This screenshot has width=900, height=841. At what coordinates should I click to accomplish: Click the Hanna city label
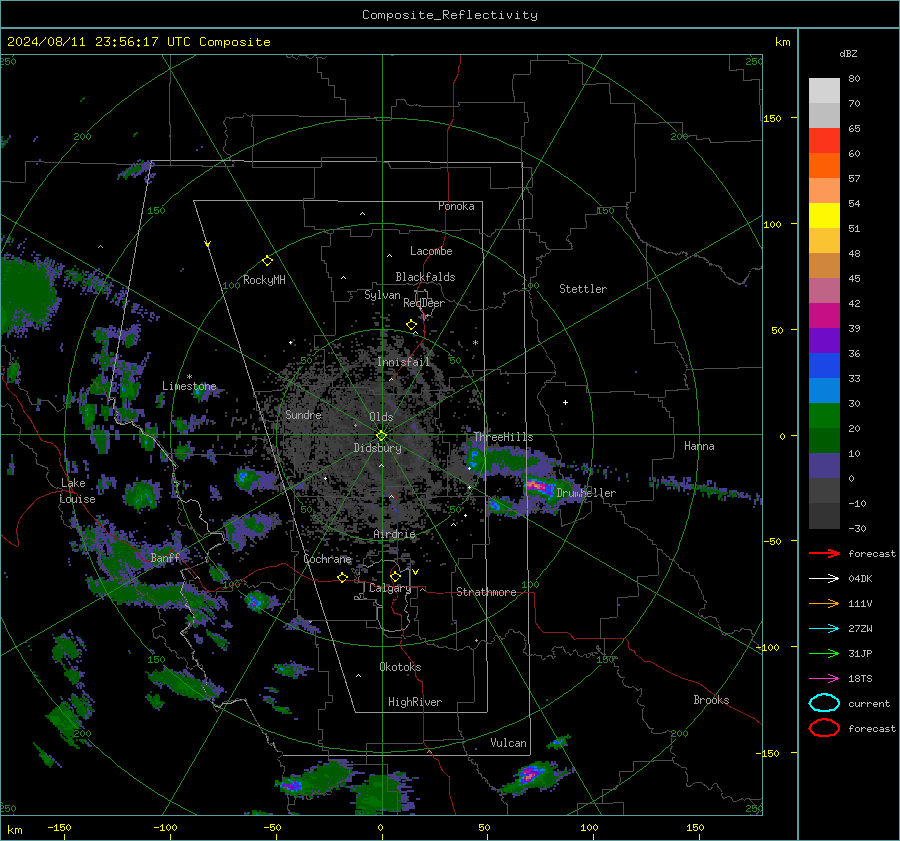tap(699, 446)
